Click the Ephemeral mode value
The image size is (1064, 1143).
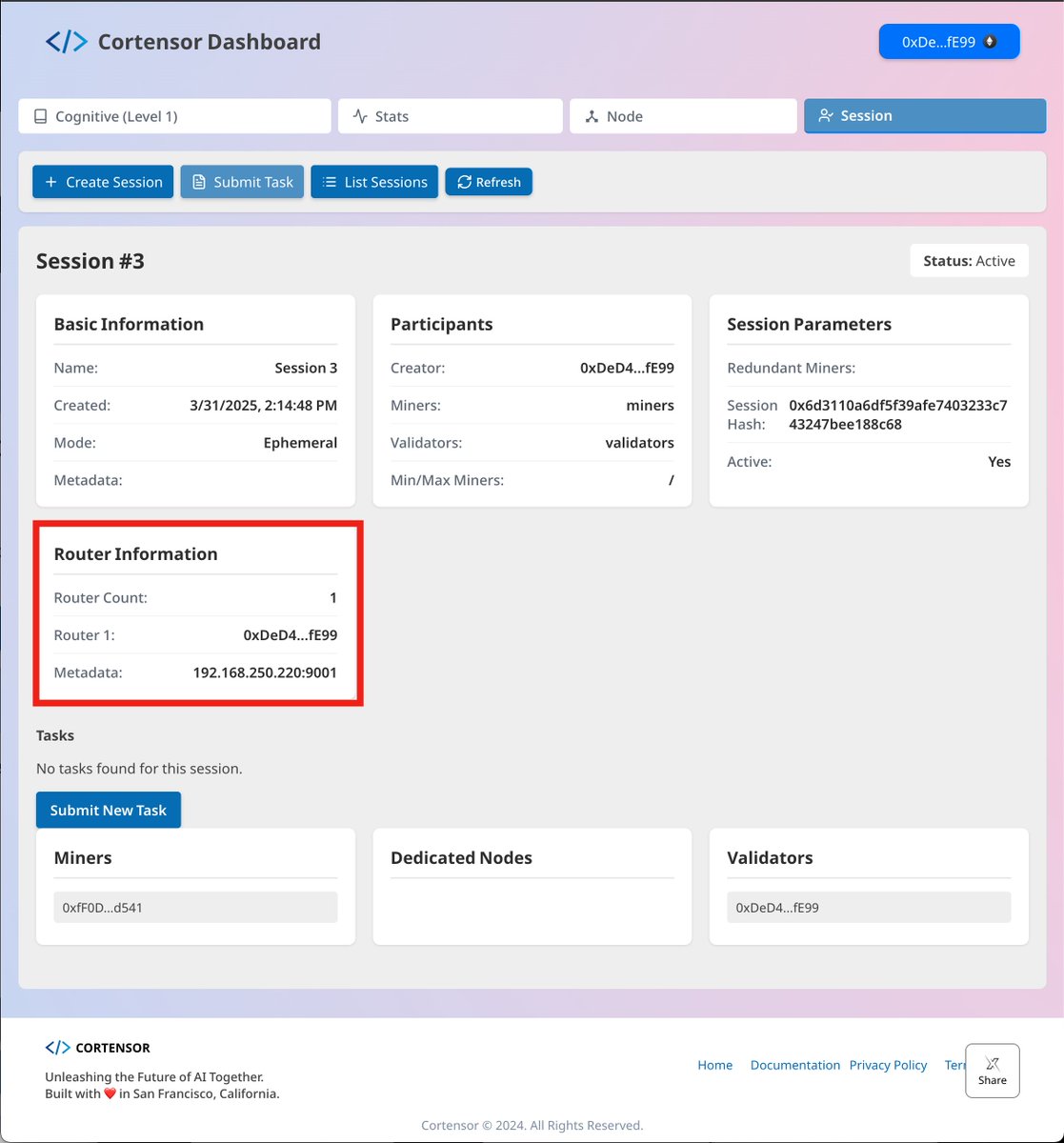pos(300,443)
